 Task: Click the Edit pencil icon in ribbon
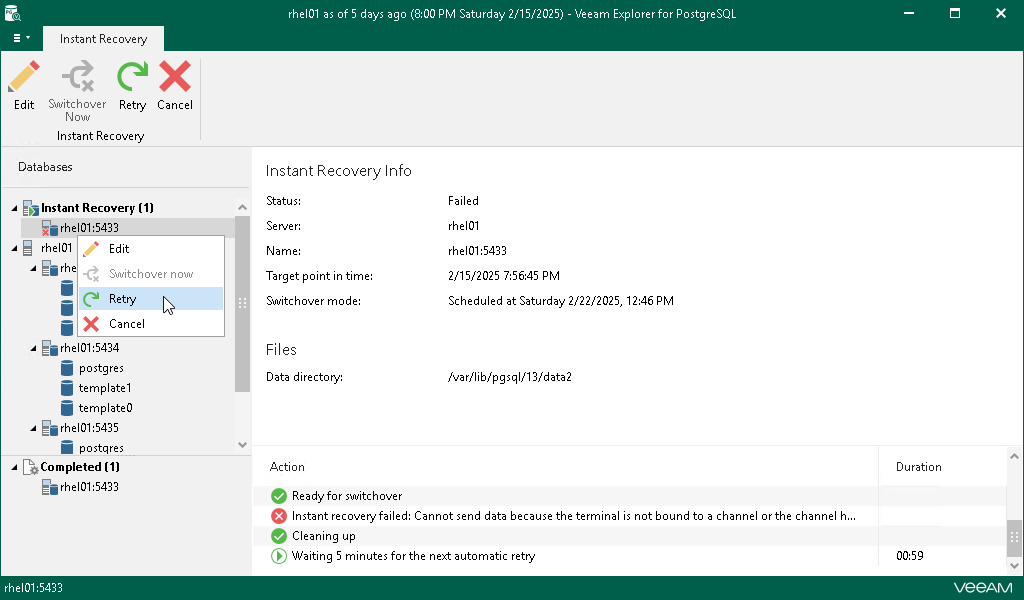click(24, 77)
